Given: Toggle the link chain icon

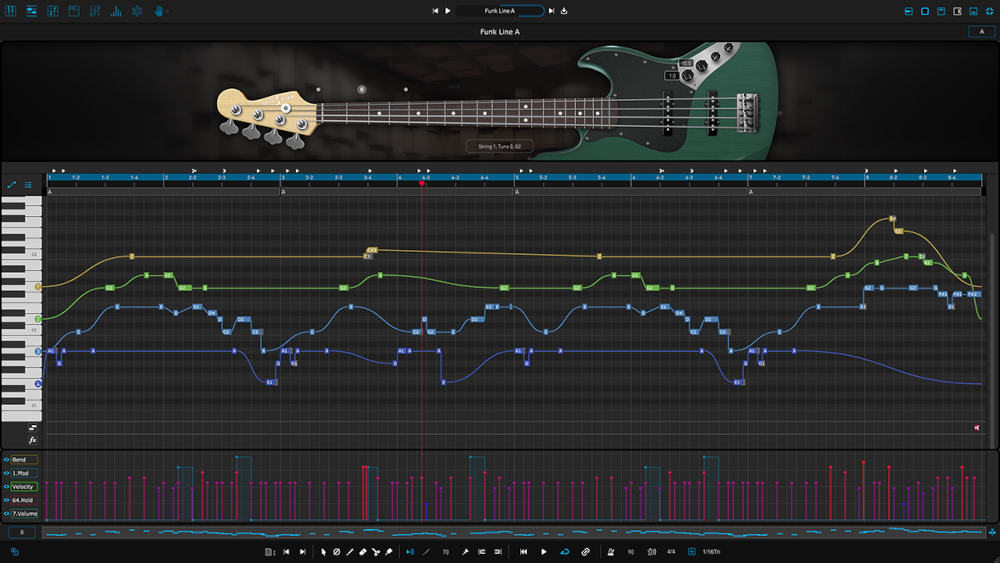Looking at the screenshot, I should (585, 552).
